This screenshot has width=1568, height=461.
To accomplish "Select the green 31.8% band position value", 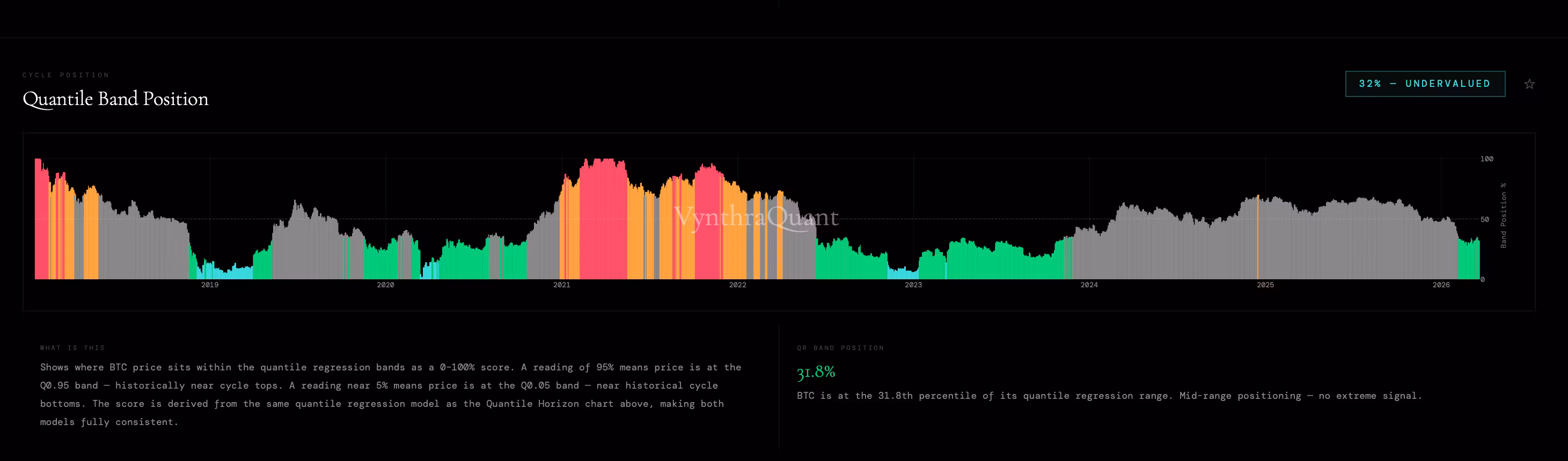I will (816, 371).
